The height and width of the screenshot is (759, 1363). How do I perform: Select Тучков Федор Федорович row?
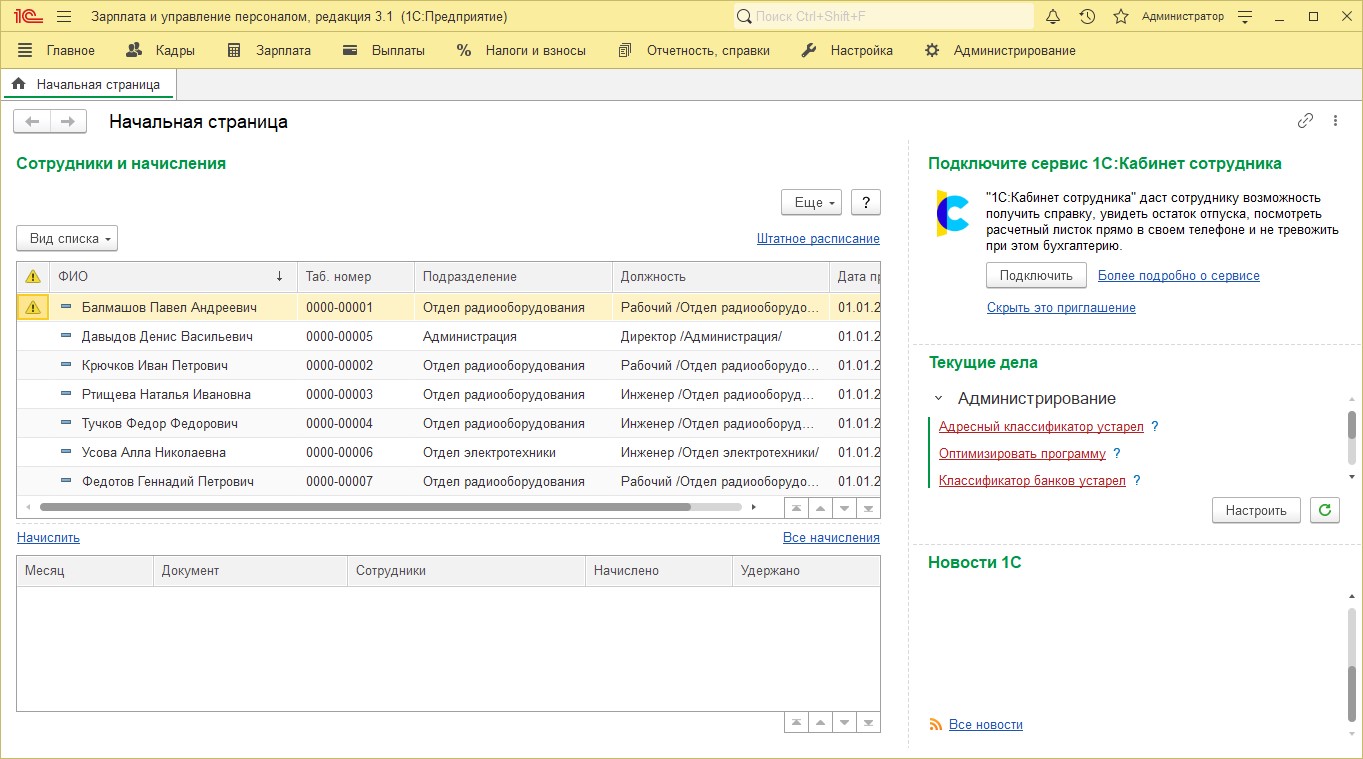coord(448,423)
